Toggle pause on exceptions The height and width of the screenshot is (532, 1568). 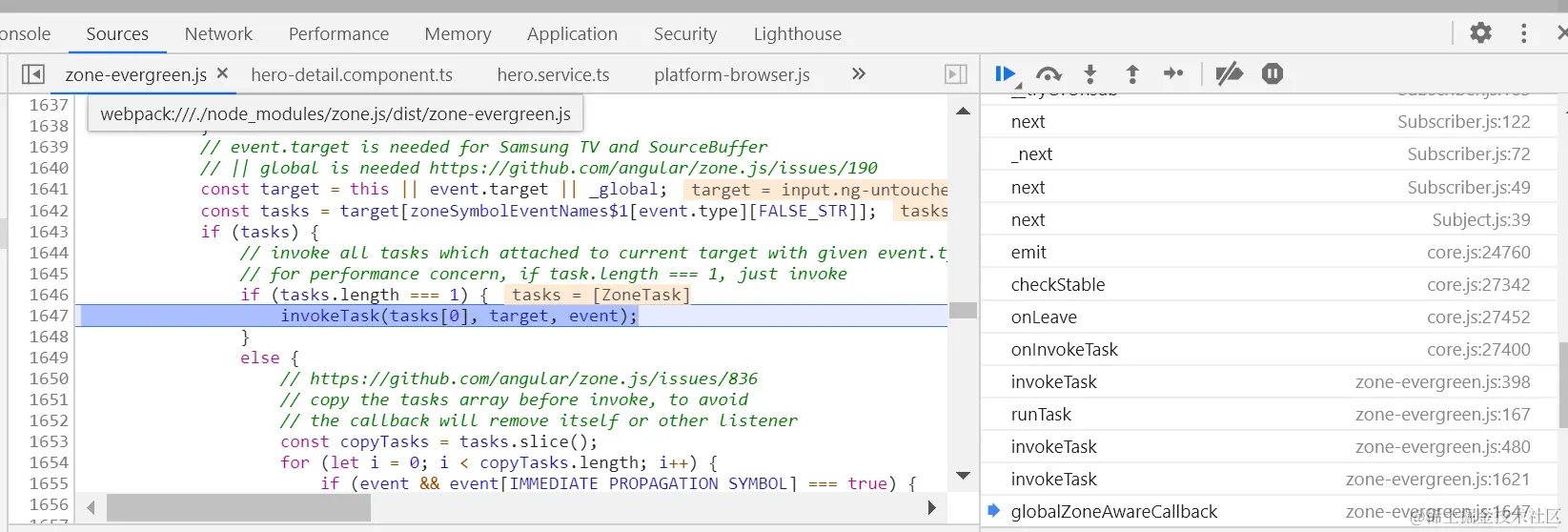(1273, 73)
